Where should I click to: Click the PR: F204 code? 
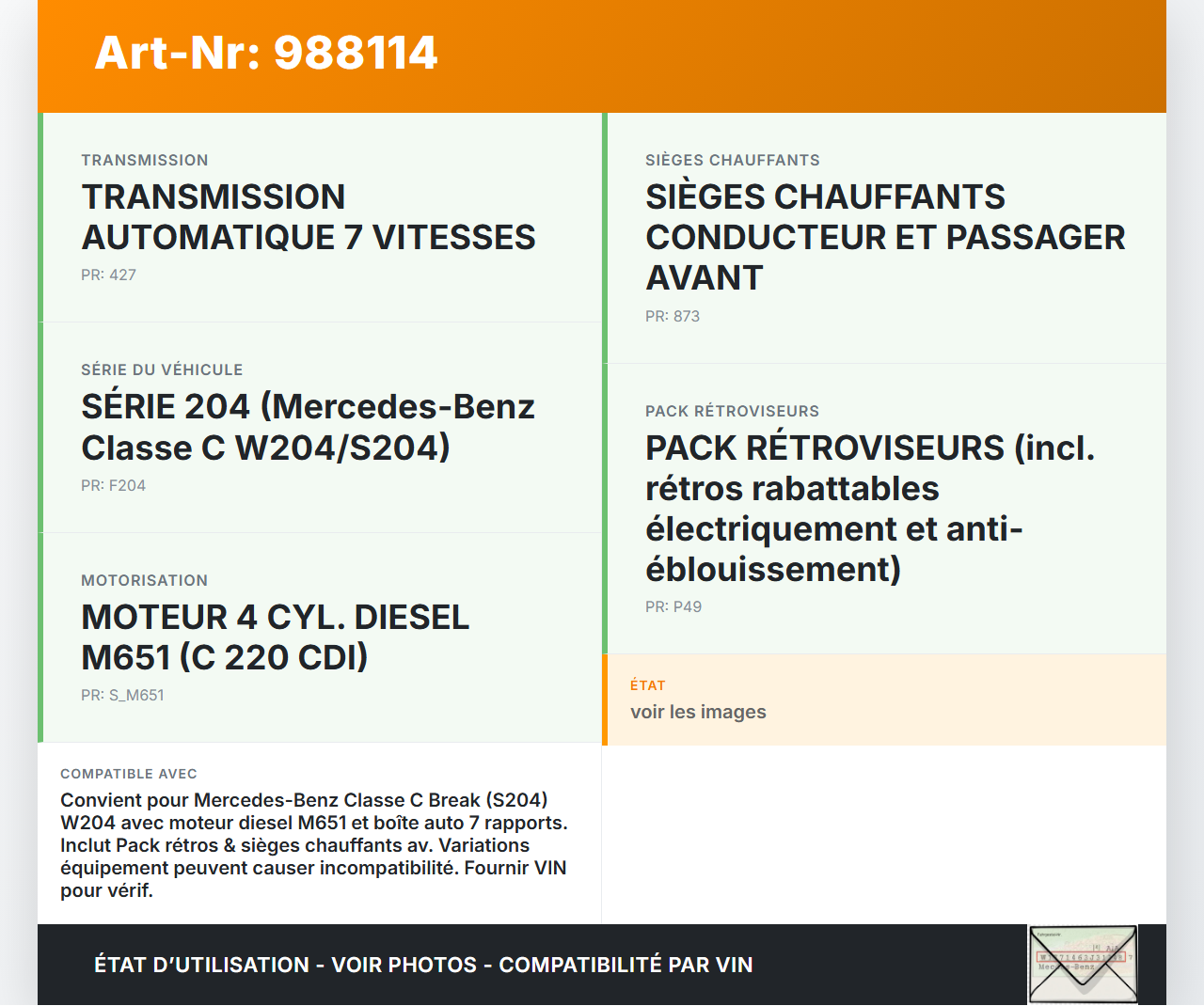tap(113, 486)
